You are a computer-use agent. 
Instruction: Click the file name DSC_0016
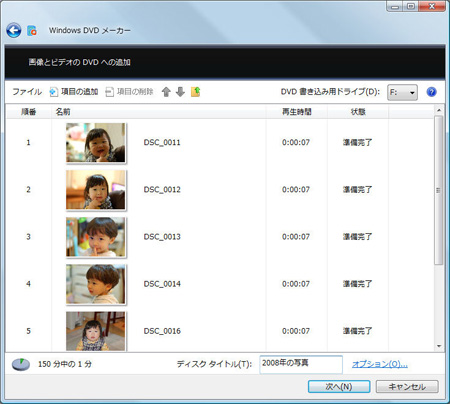point(162,331)
